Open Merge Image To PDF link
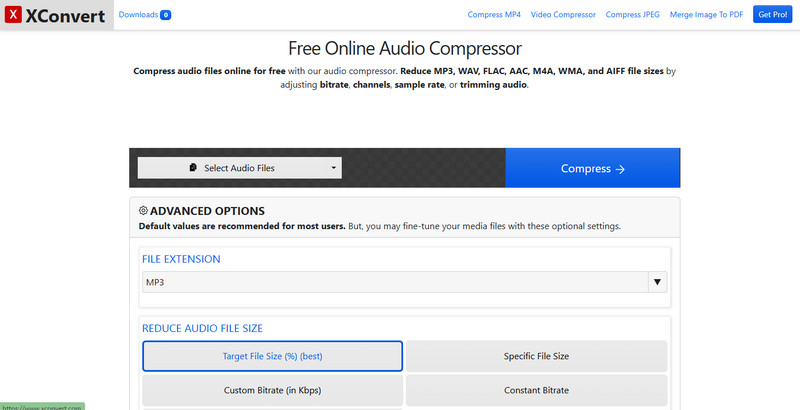 pos(708,15)
